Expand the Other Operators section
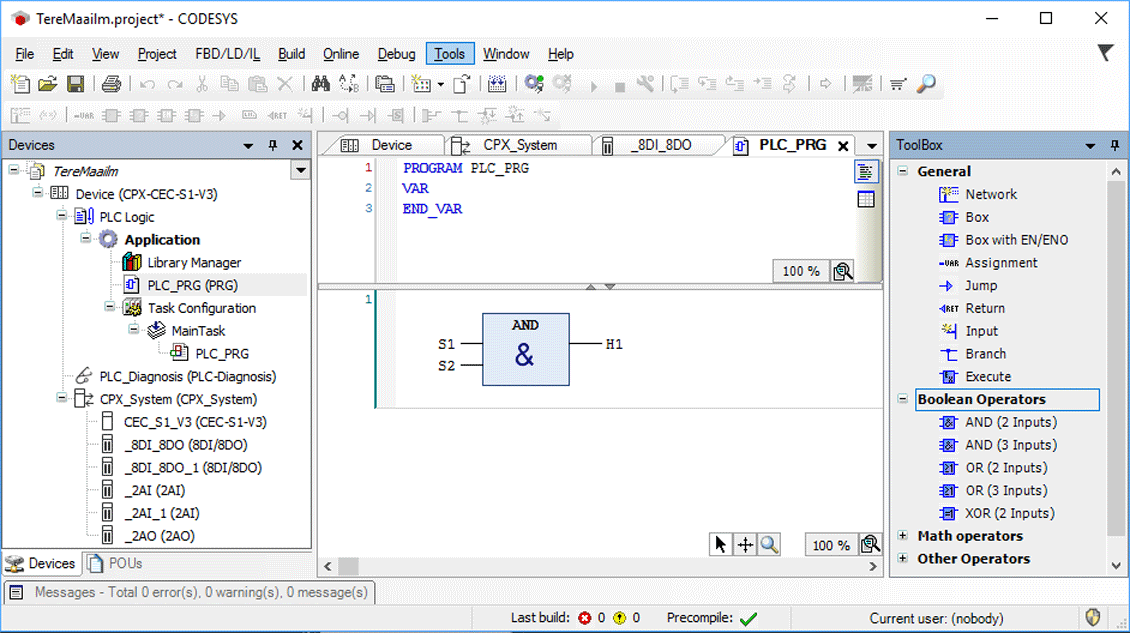 (x=902, y=558)
